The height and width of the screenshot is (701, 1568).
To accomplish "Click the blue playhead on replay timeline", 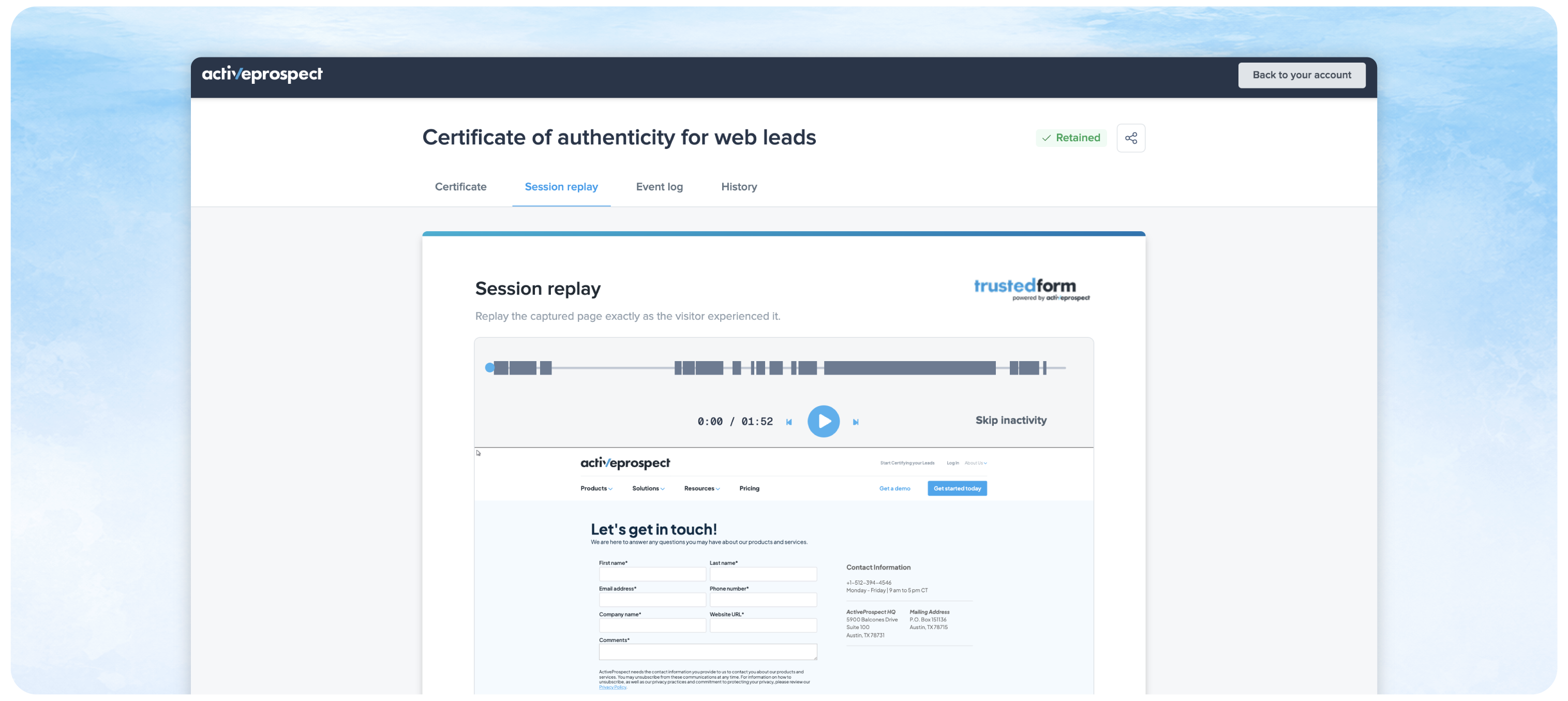I will pos(489,367).
